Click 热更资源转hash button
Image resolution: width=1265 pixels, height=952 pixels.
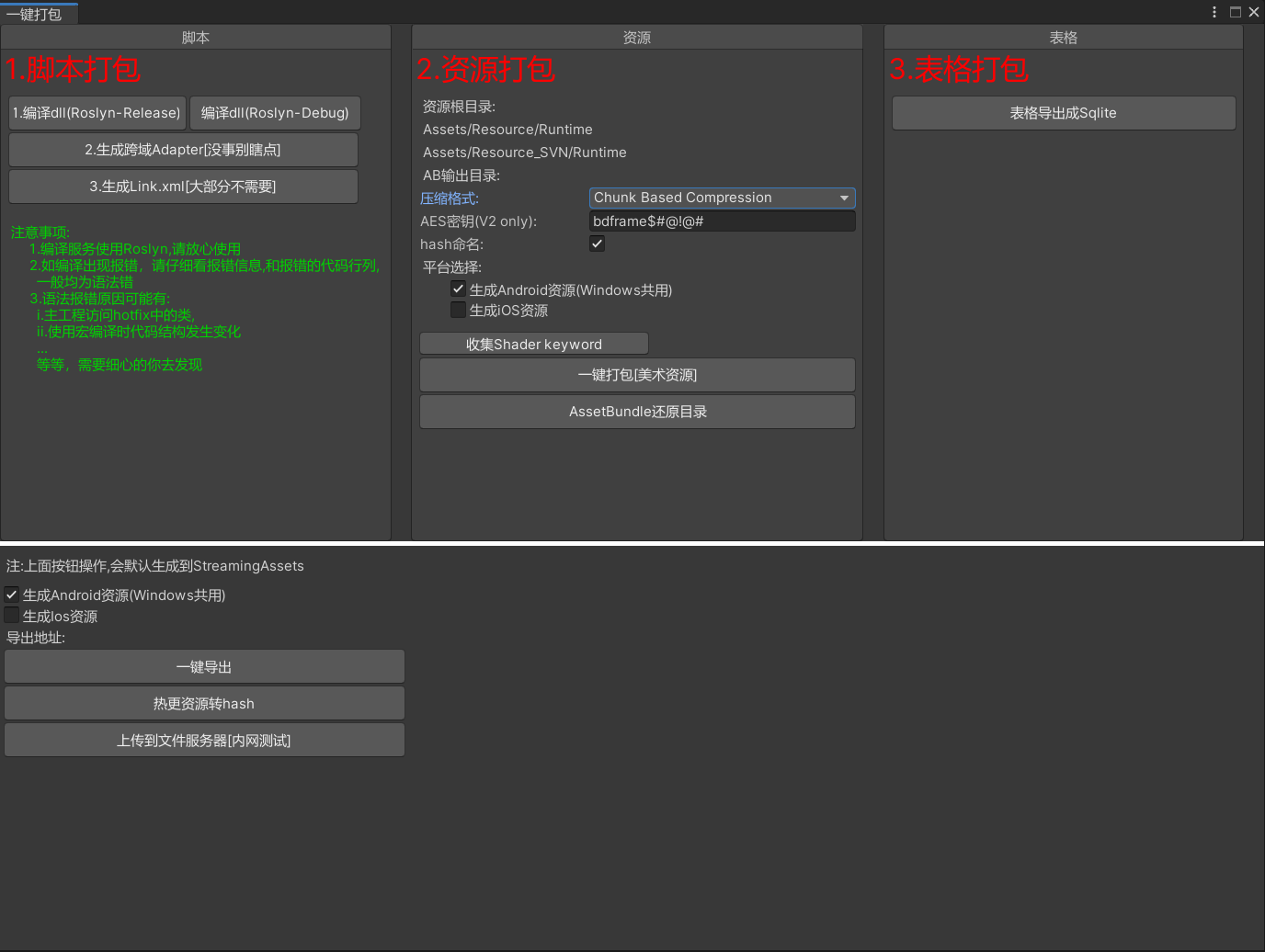[x=204, y=704]
